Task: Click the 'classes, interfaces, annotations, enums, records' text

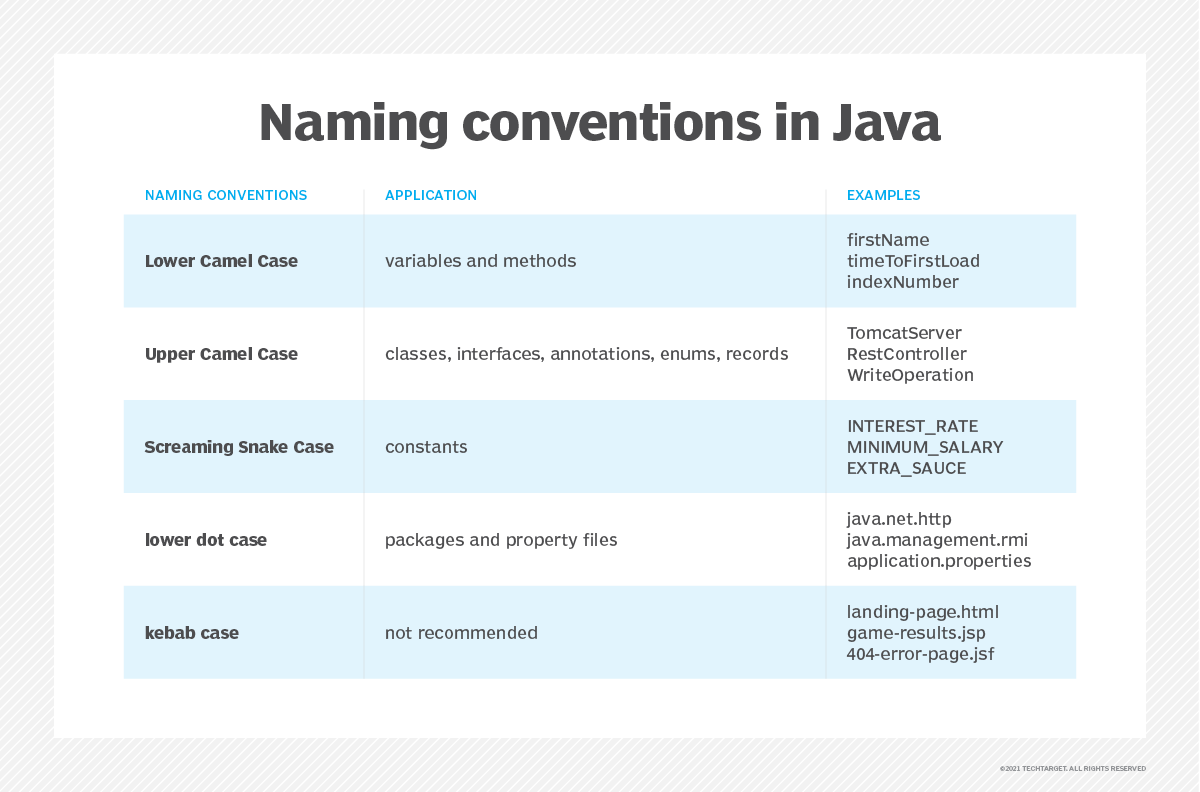Action: pyautogui.click(x=586, y=354)
